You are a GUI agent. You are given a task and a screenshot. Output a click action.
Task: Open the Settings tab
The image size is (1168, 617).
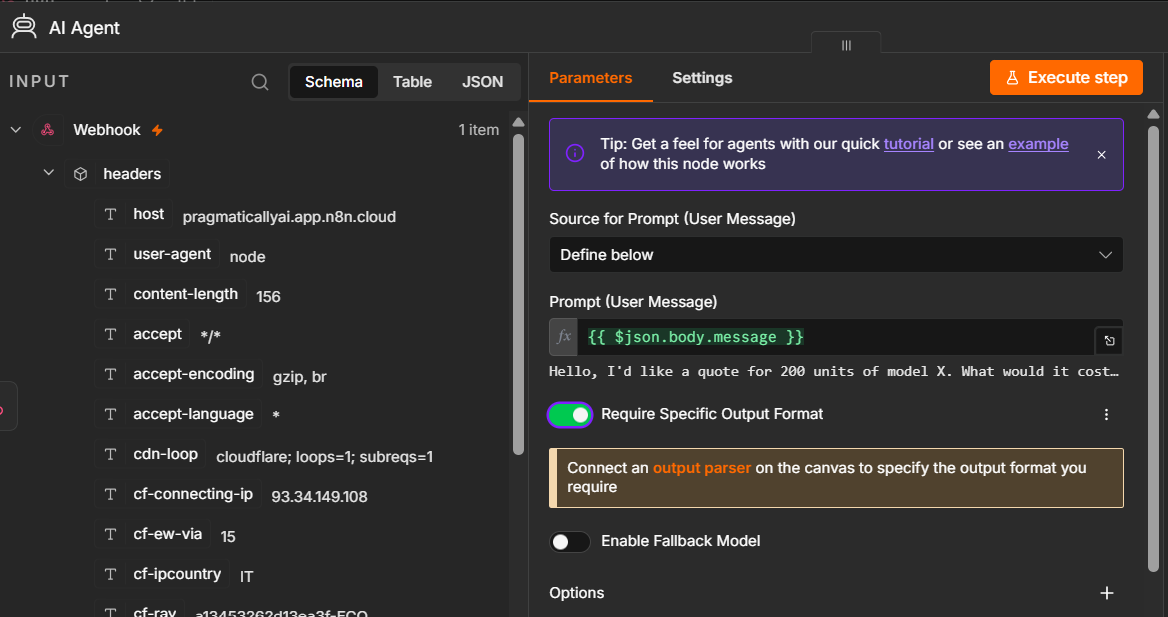(702, 77)
